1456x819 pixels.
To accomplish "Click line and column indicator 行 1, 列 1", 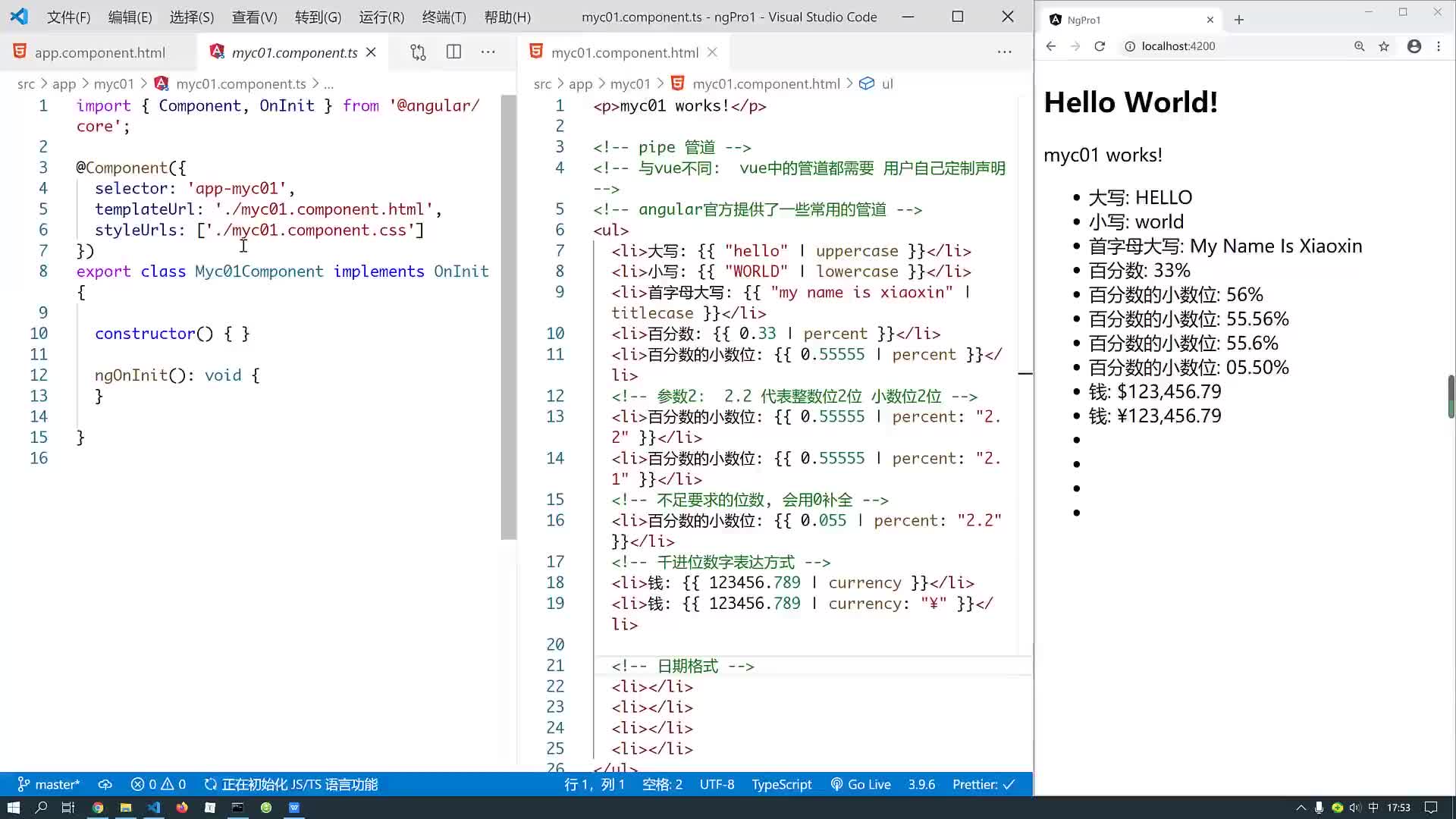I will click(x=594, y=784).
